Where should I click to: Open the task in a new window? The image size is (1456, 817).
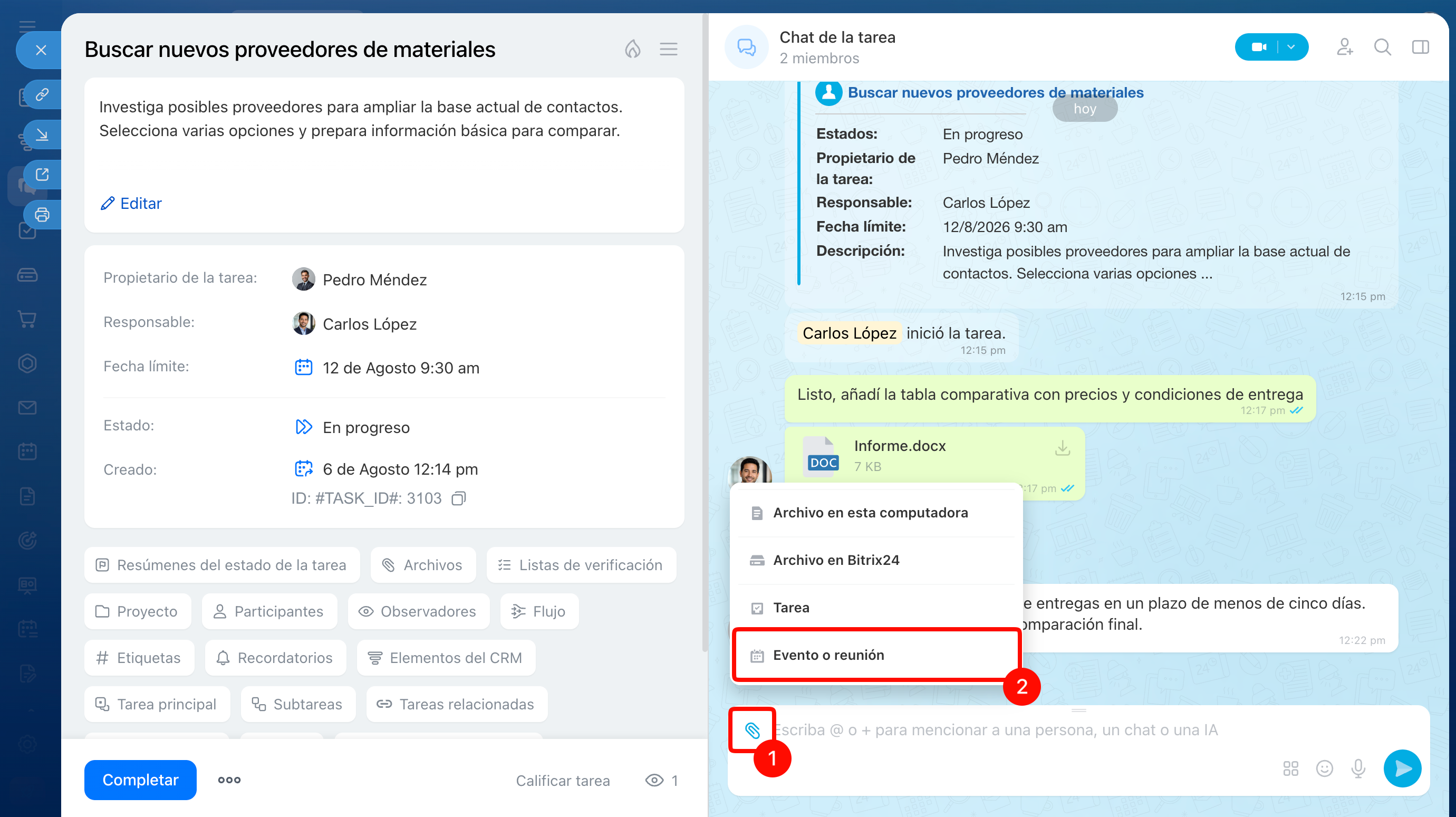click(42, 174)
